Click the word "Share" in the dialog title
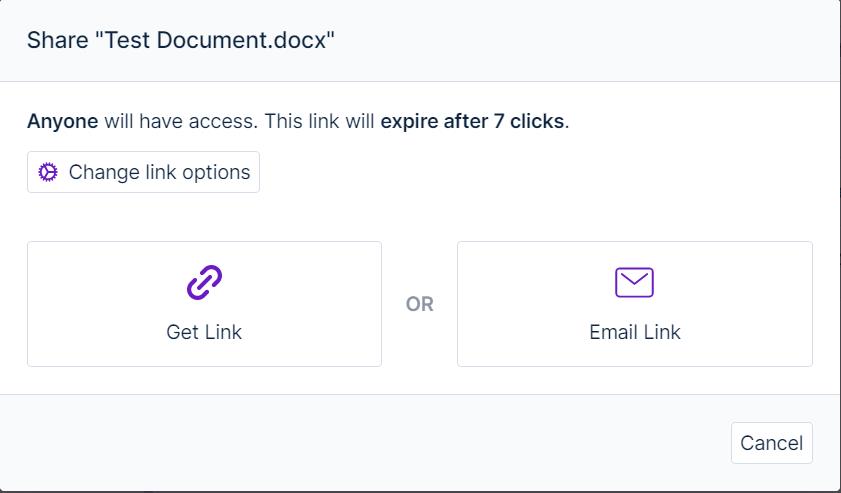The height and width of the screenshot is (493, 841). click(x=57, y=40)
